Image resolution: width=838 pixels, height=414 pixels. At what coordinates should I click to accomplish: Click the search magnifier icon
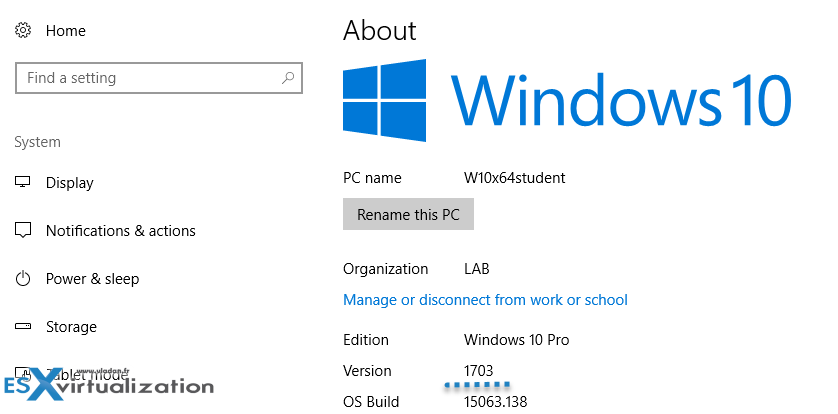pos(288,78)
